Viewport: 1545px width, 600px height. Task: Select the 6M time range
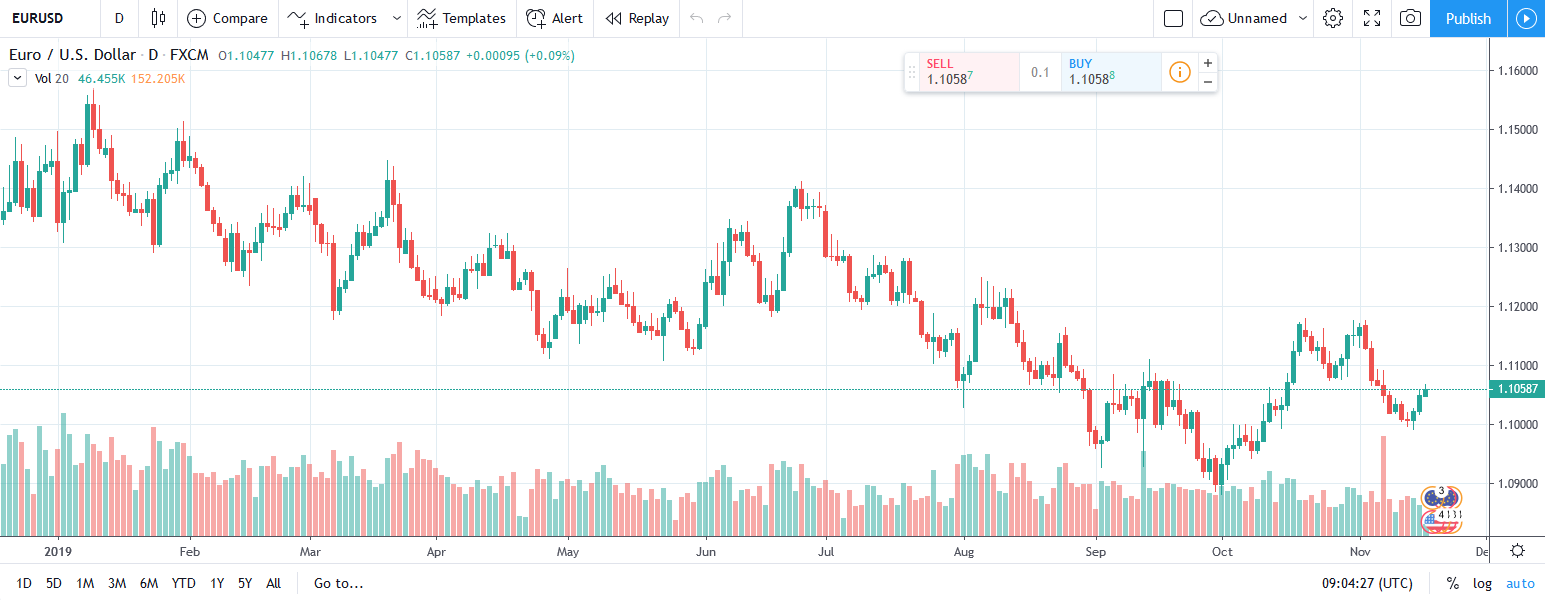(149, 583)
